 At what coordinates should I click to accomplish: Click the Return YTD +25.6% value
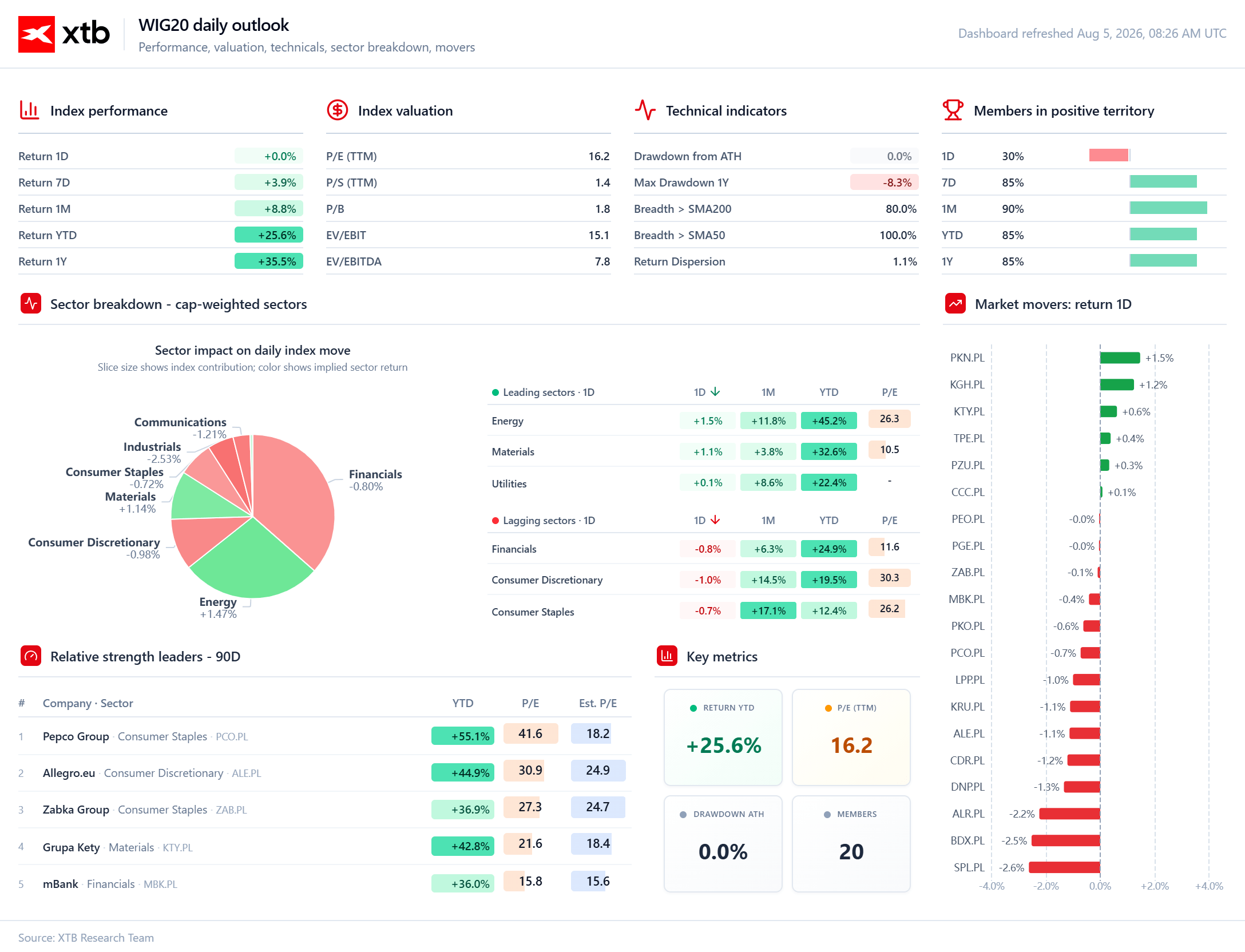[269, 235]
